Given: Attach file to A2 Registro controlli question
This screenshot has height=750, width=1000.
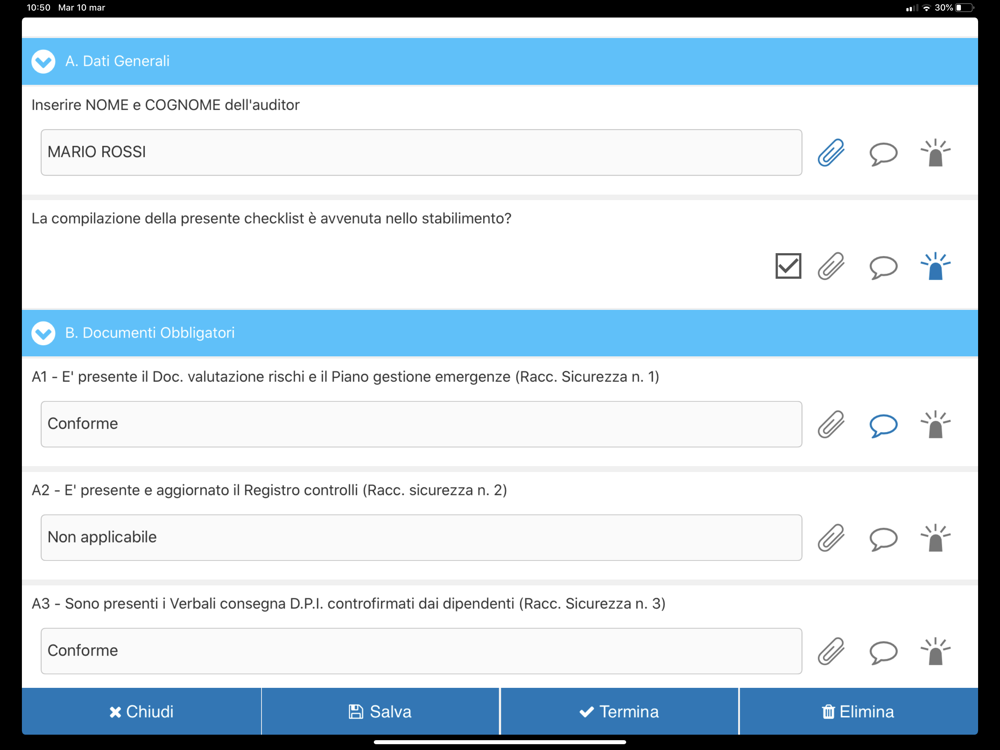Looking at the screenshot, I should coord(831,538).
